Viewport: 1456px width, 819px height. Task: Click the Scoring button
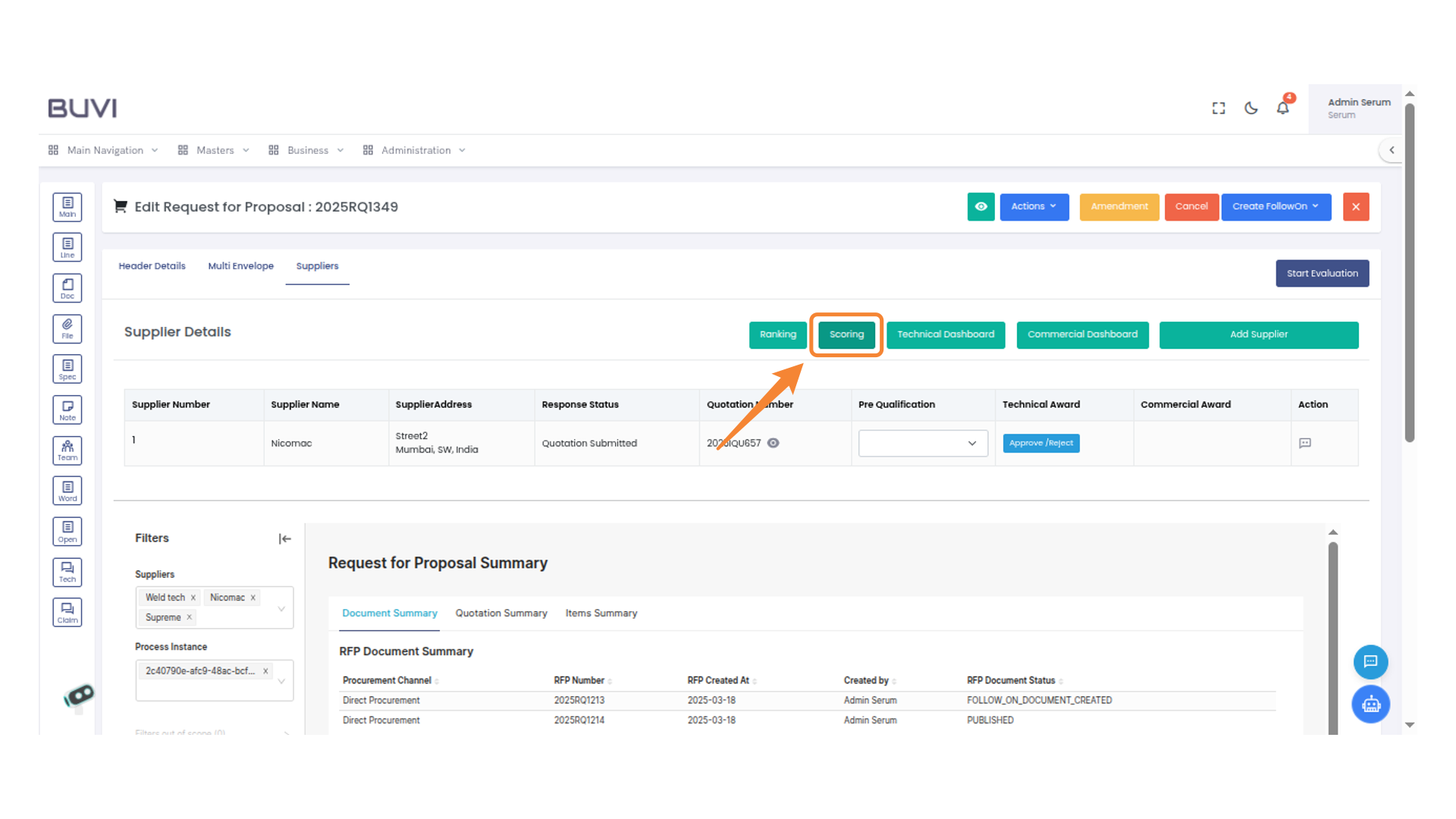coord(846,334)
